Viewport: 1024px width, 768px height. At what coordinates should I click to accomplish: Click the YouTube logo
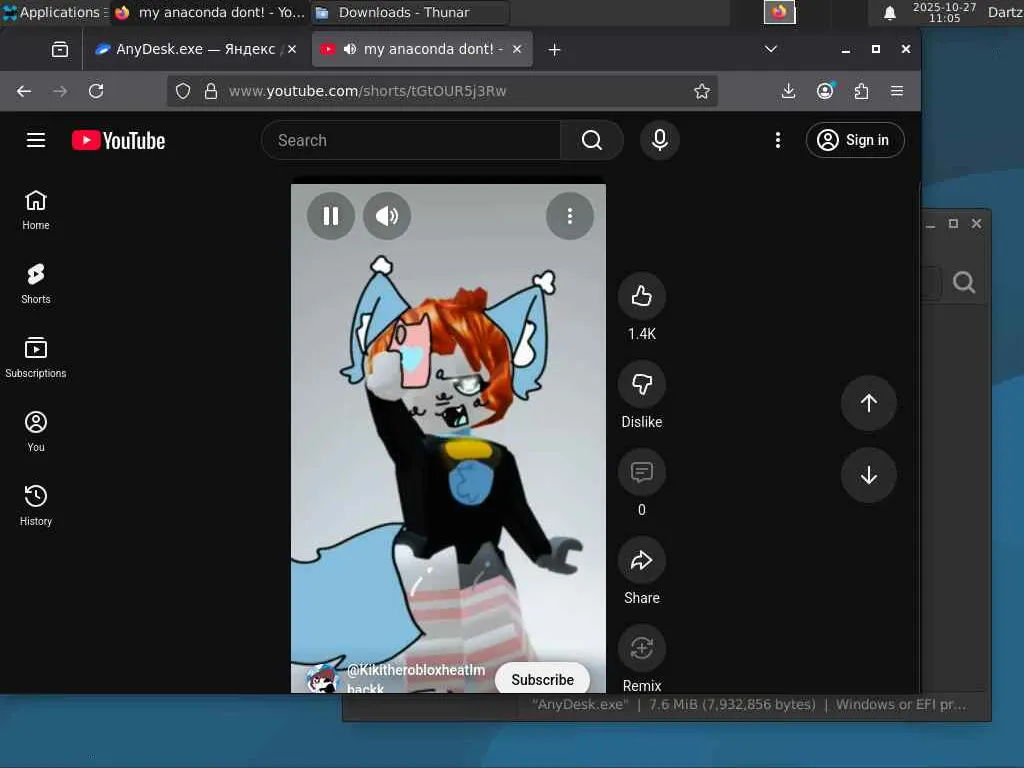[x=118, y=140]
